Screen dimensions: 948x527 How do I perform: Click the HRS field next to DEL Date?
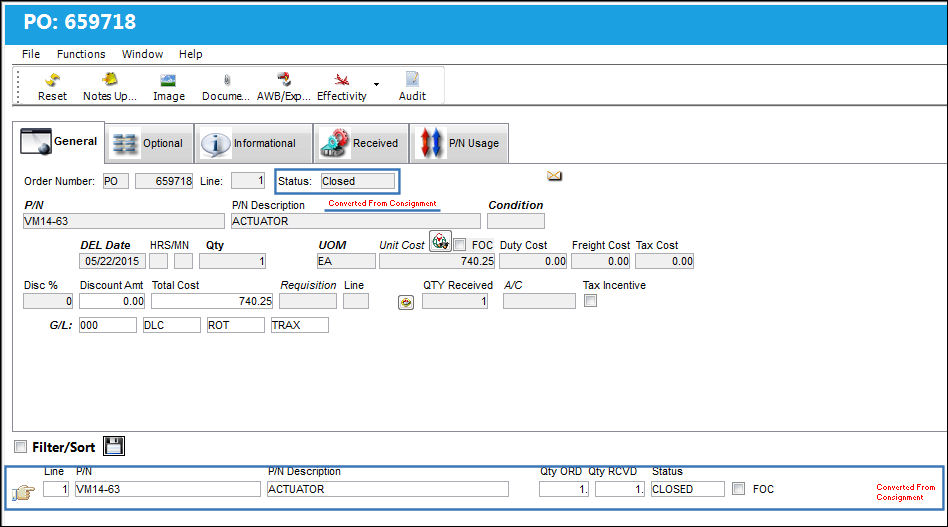click(x=158, y=261)
